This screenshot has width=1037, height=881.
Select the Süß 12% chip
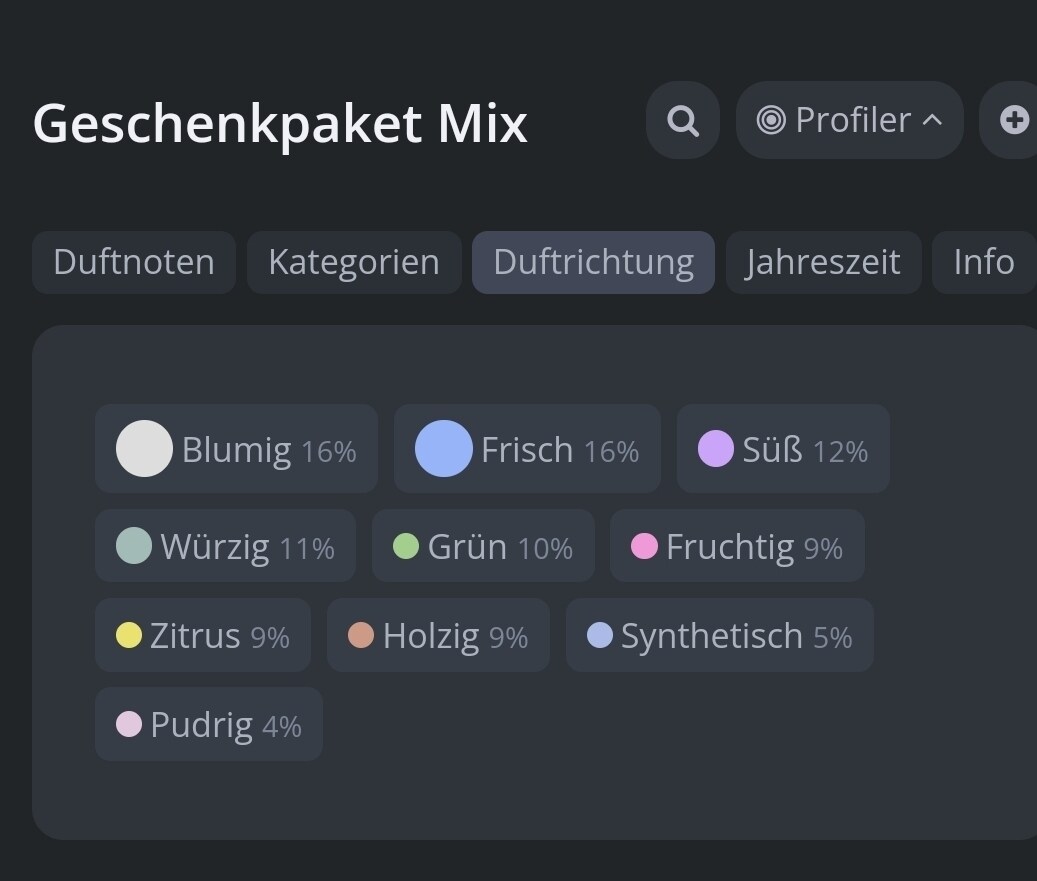point(783,448)
